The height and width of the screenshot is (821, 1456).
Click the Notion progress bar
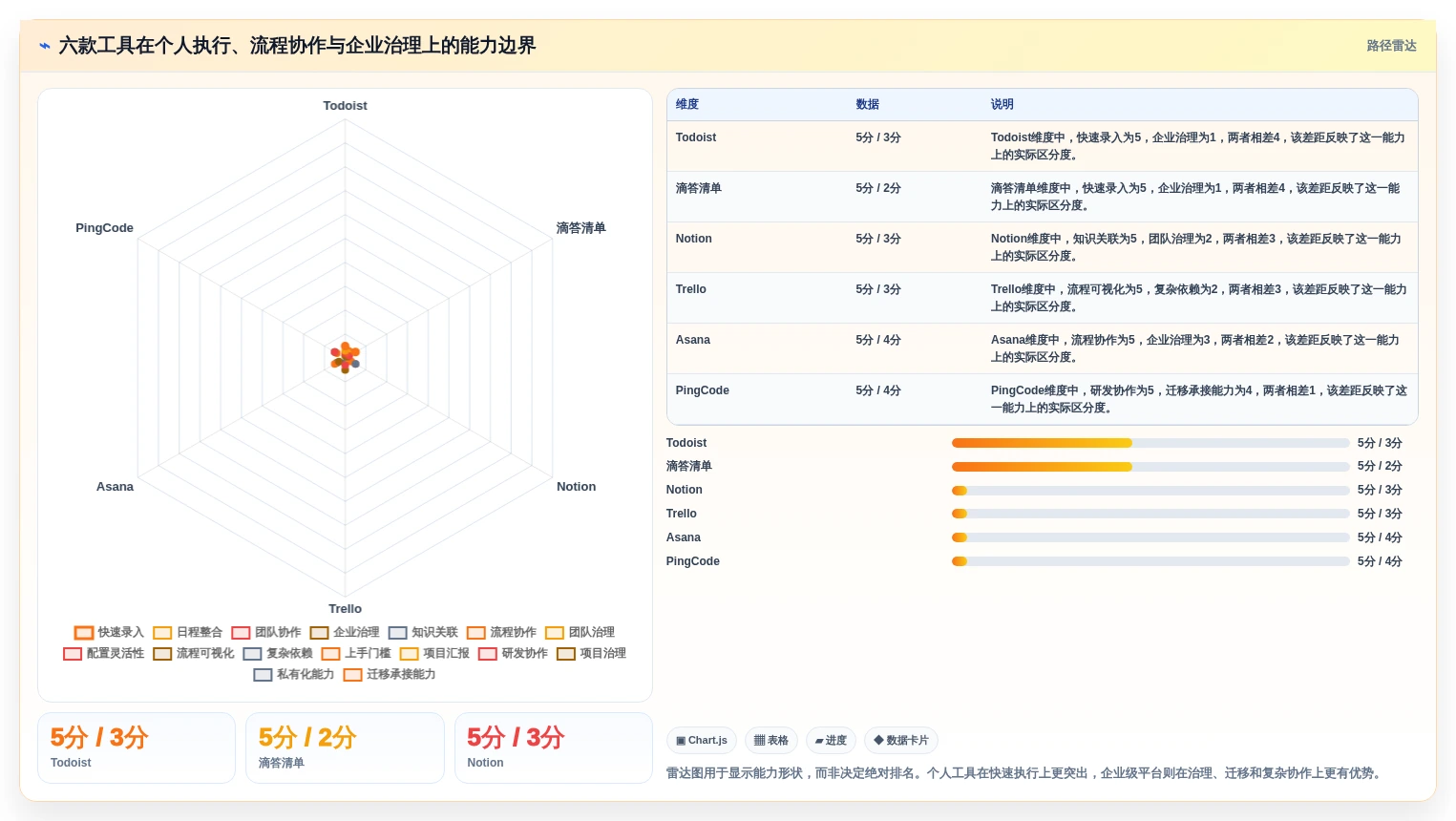(1150, 491)
